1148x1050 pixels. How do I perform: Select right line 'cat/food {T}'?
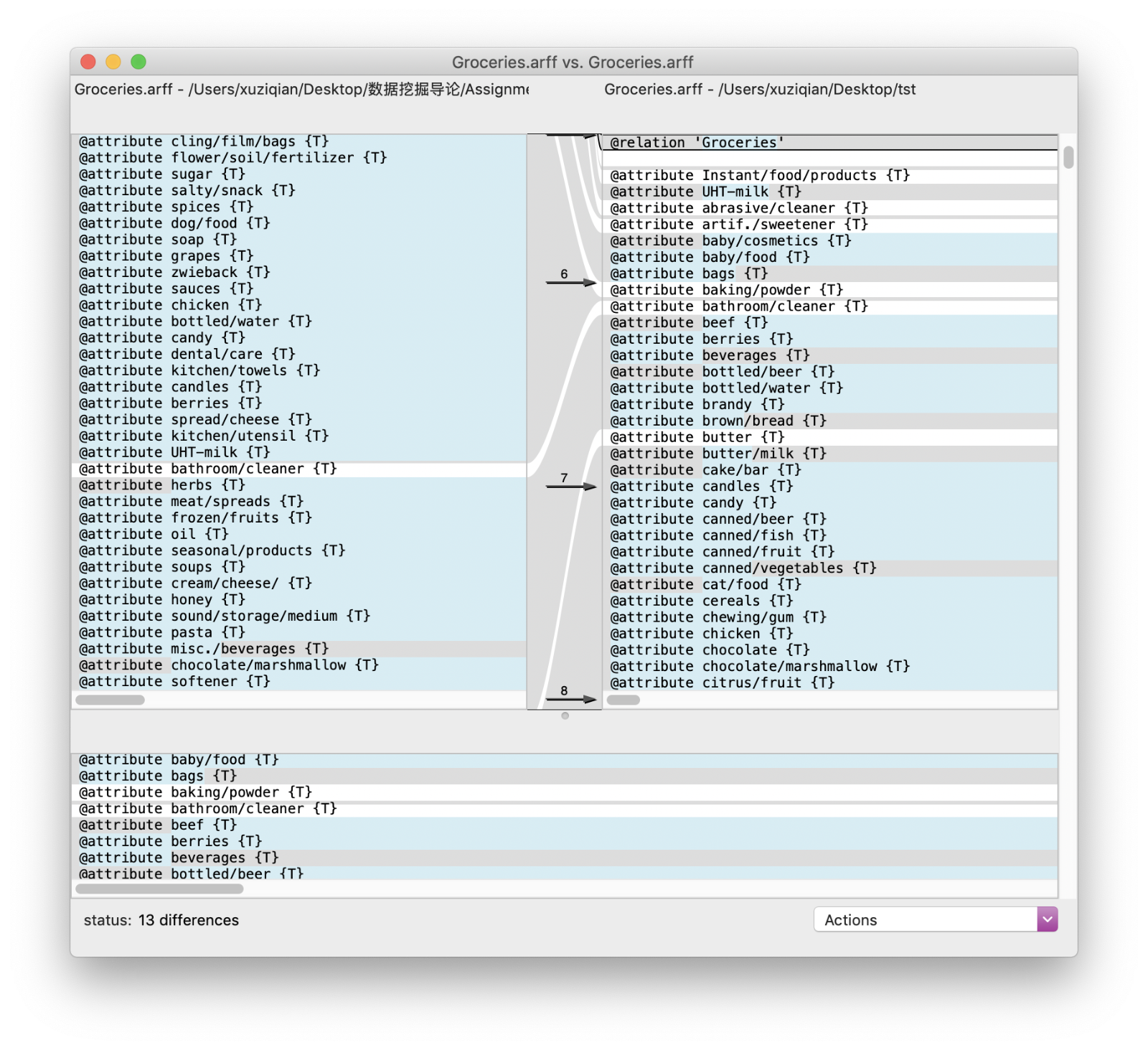click(x=830, y=585)
